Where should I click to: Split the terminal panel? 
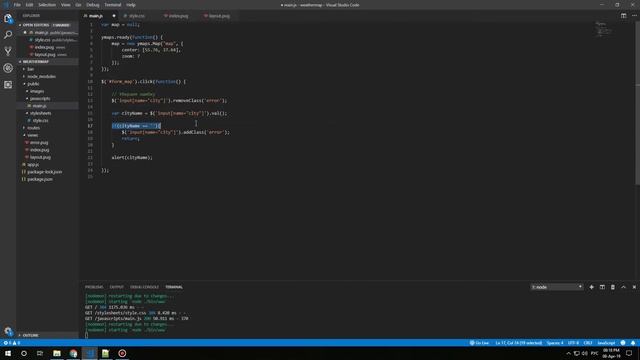click(x=602, y=287)
